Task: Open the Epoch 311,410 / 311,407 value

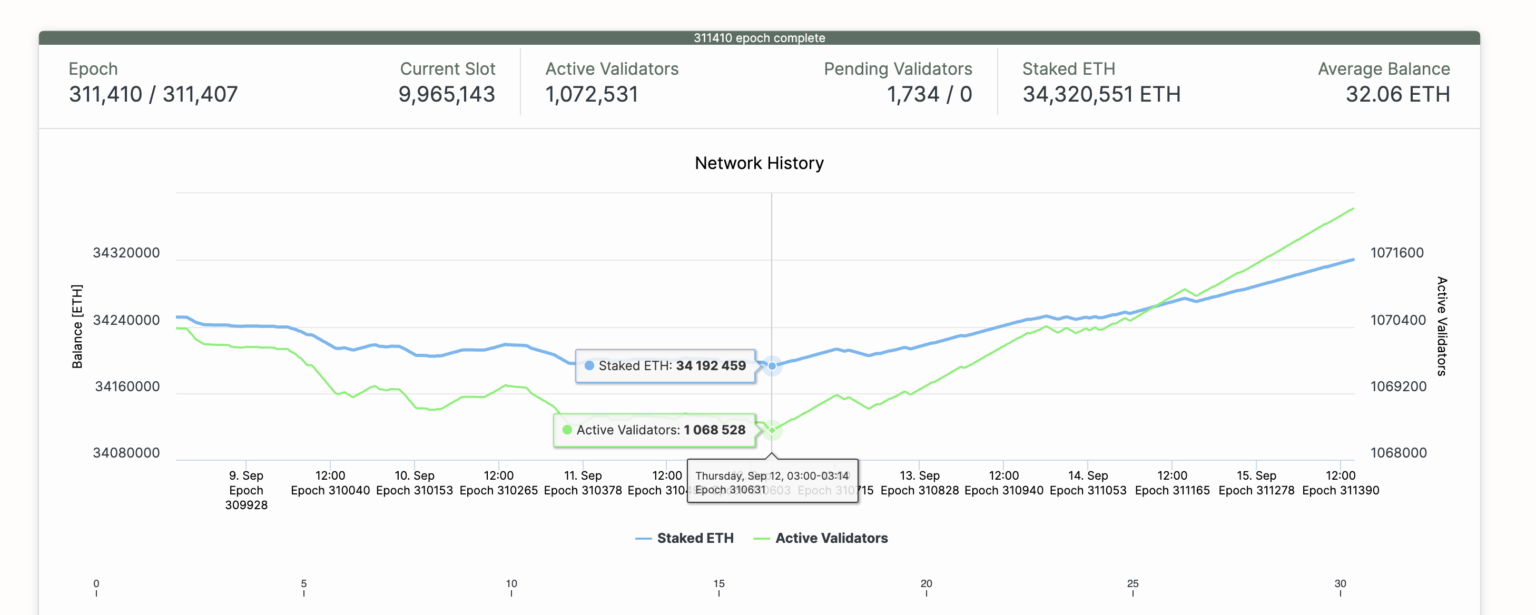Action: coord(153,95)
